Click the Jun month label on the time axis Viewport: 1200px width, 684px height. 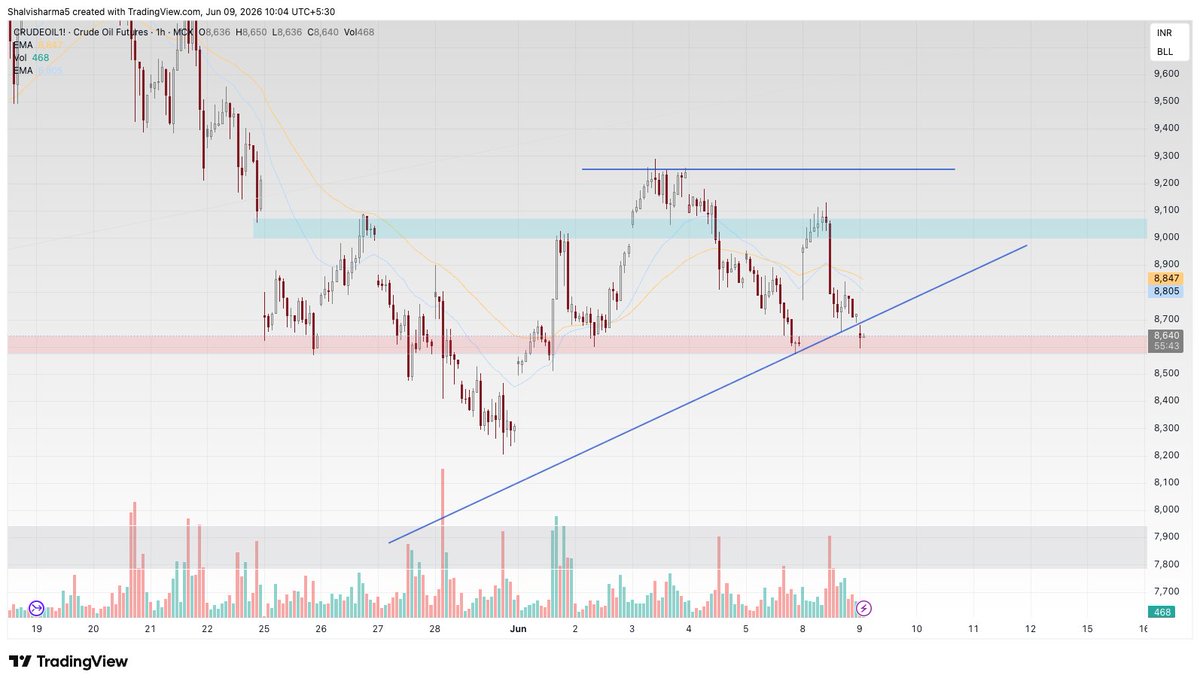[518, 629]
